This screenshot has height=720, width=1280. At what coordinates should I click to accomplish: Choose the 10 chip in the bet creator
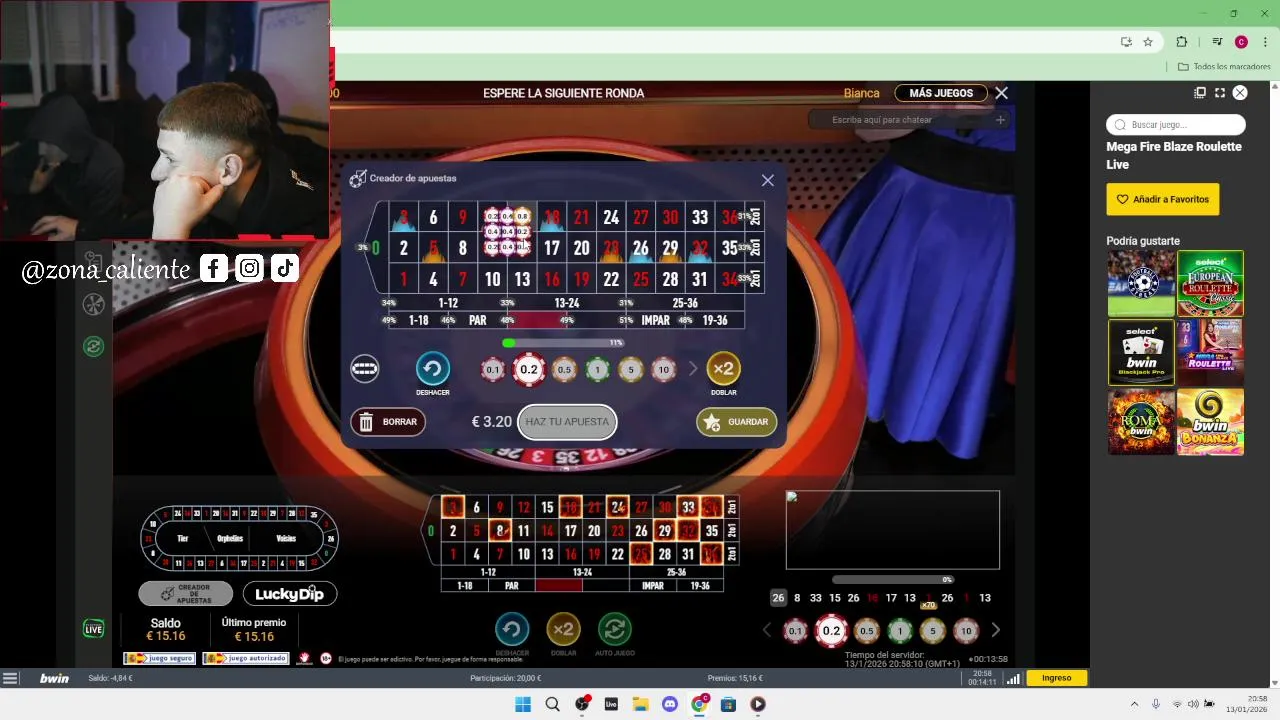(x=664, y=370)
